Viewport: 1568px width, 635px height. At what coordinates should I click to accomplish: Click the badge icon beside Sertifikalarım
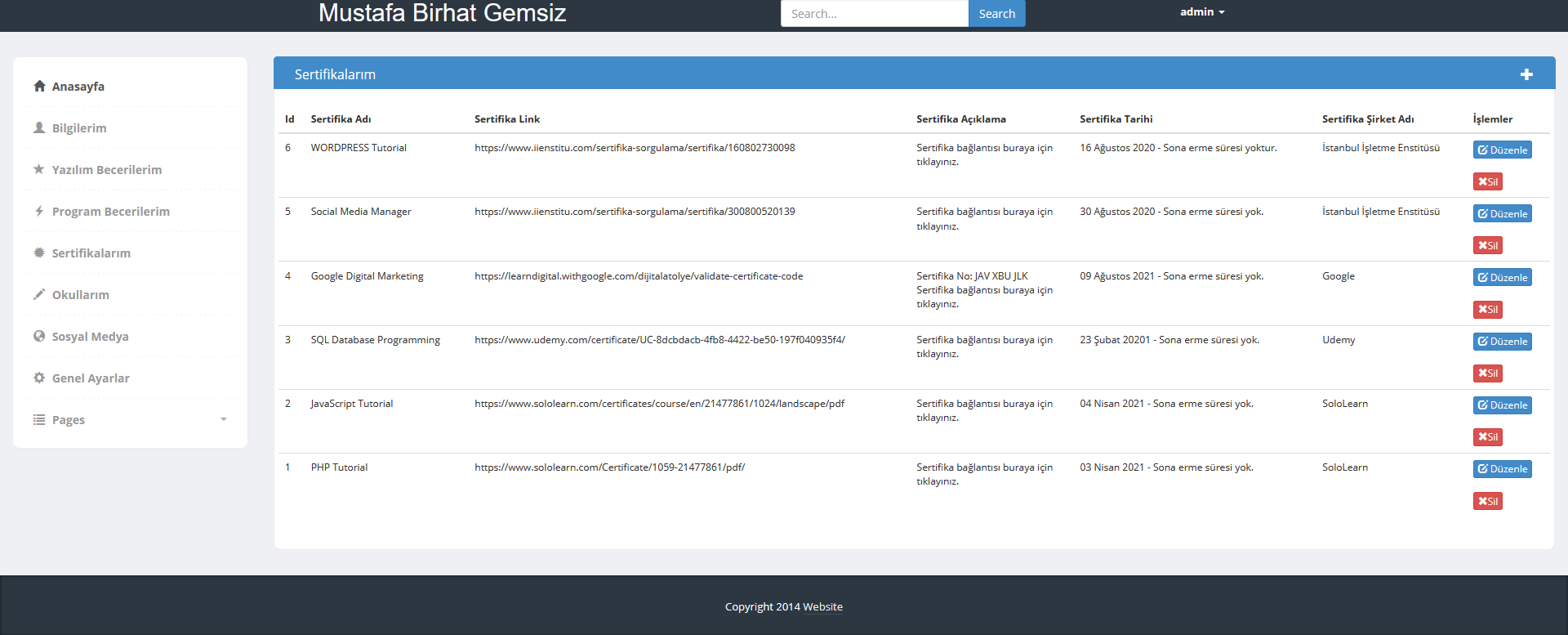click(x=39, y=253)
